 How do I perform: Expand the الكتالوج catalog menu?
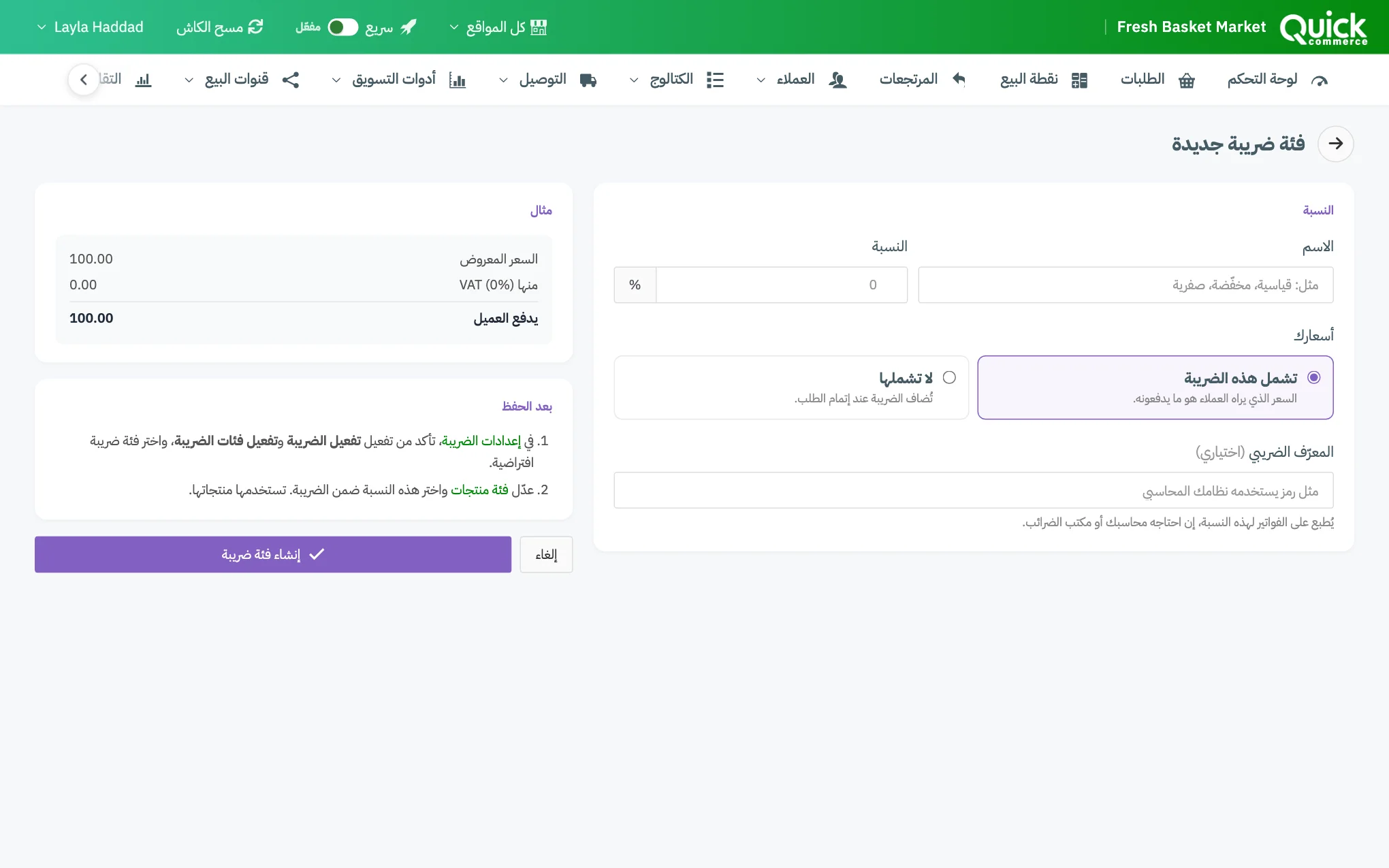[x=676, y=80]
